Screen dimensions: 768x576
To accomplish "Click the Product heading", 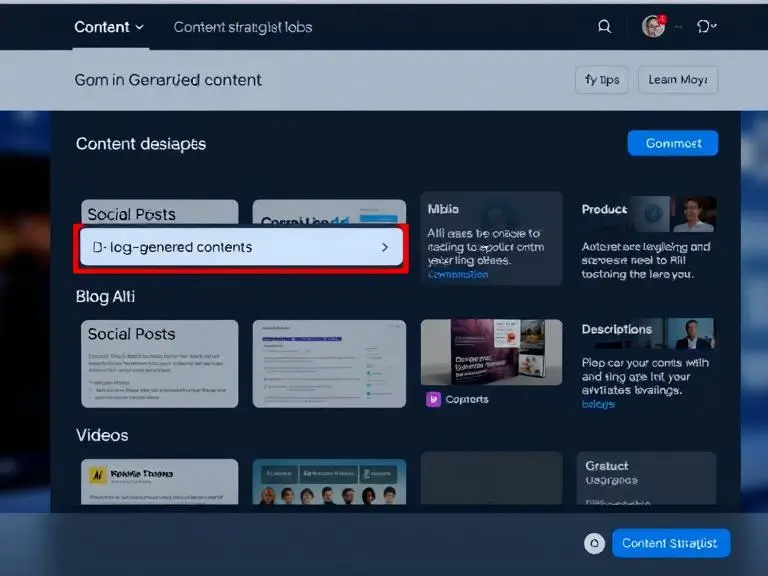I will pos(604,210).
